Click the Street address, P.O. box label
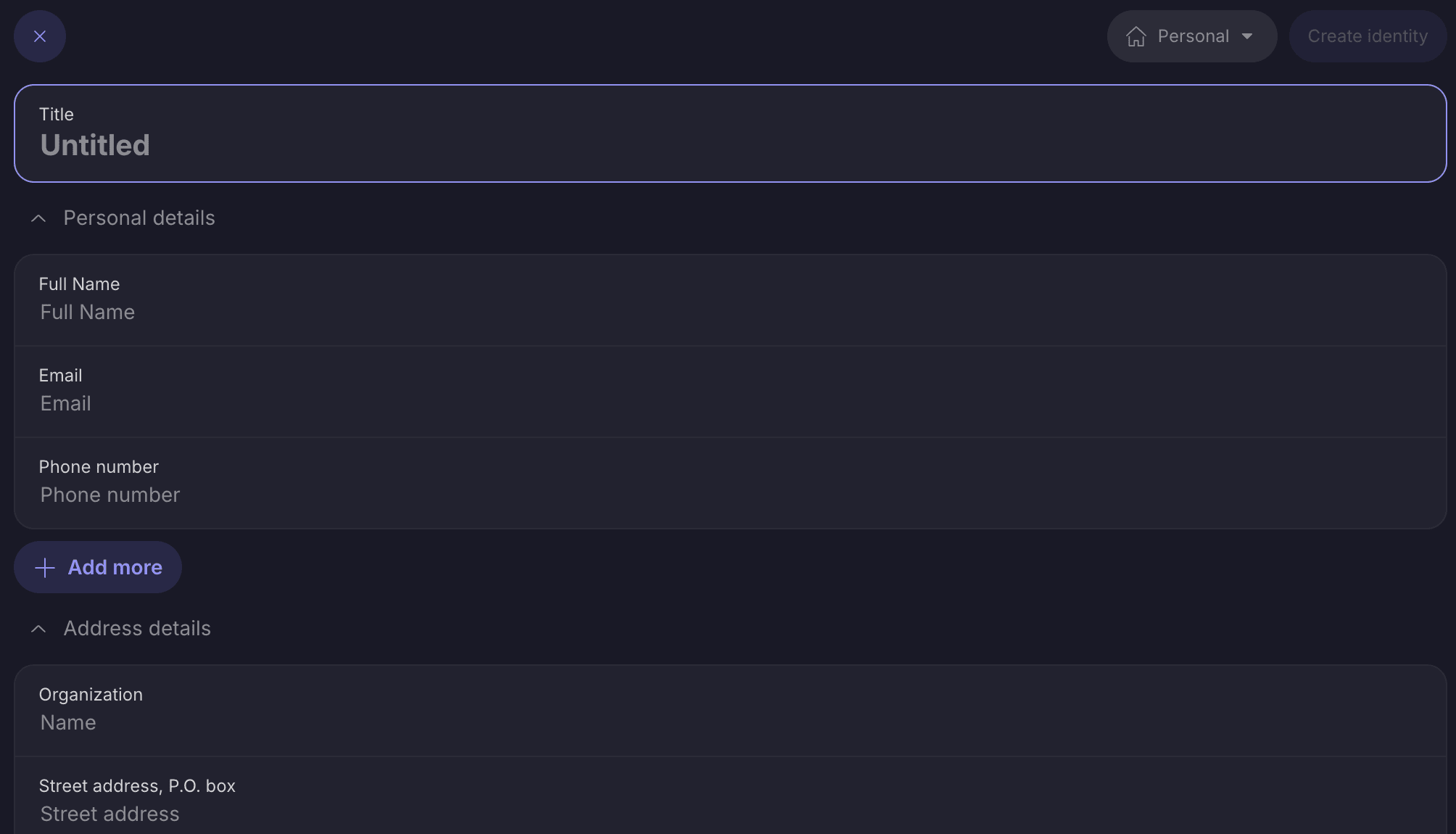The width and height of the screenshot is (1456, 834). tap(137, 786)
